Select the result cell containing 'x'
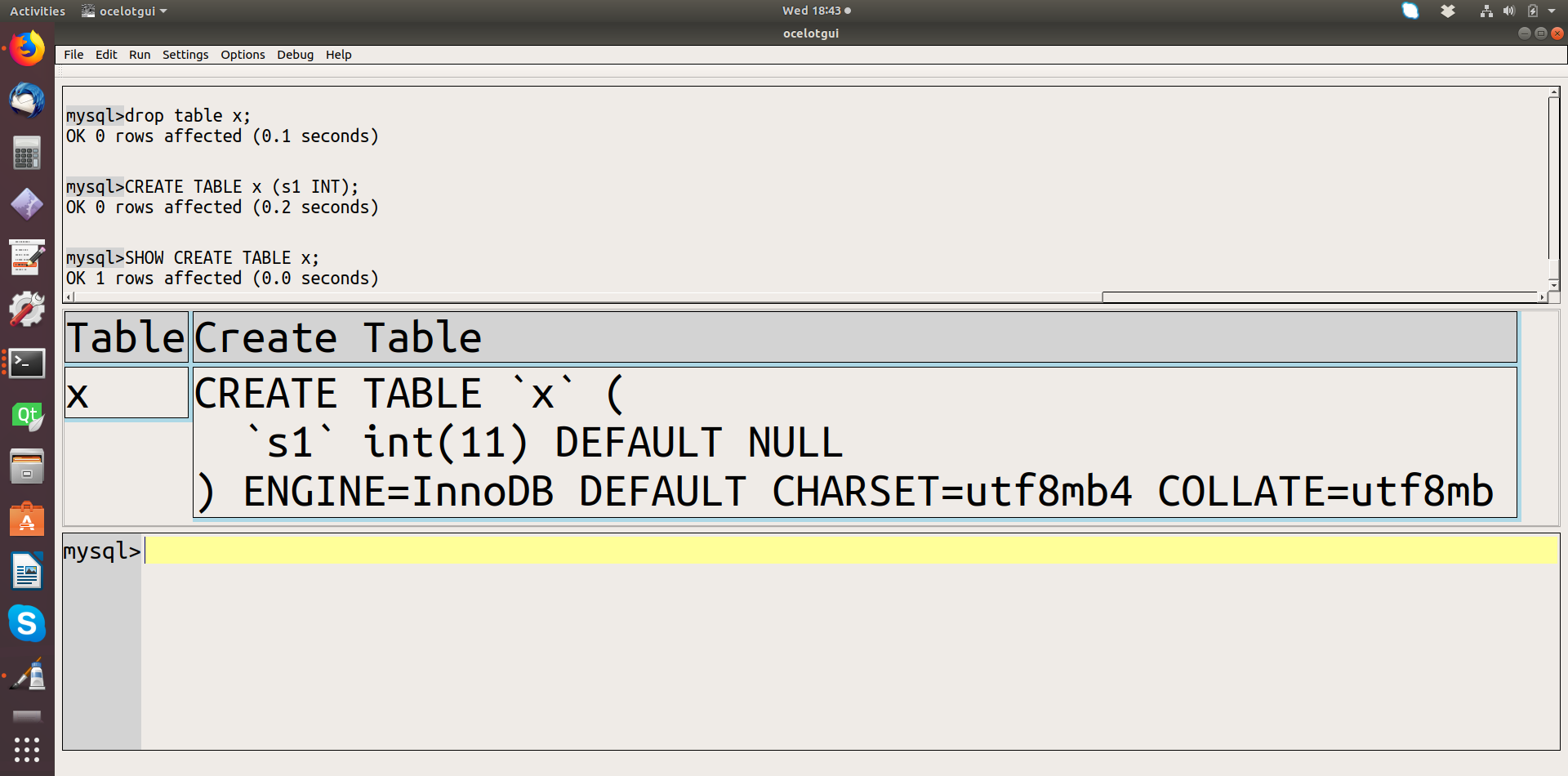This screenshot has width=1568, height=776. [x=127, y=393]
